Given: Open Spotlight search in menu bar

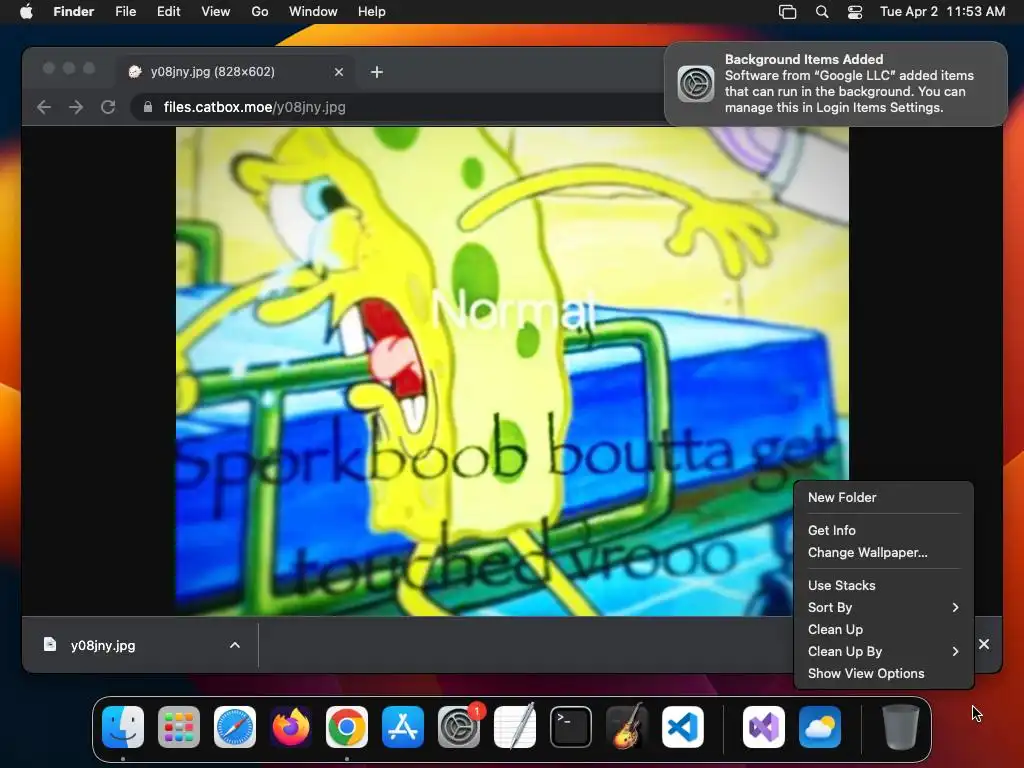Looking at the screenshot, I should pos(822,12).
